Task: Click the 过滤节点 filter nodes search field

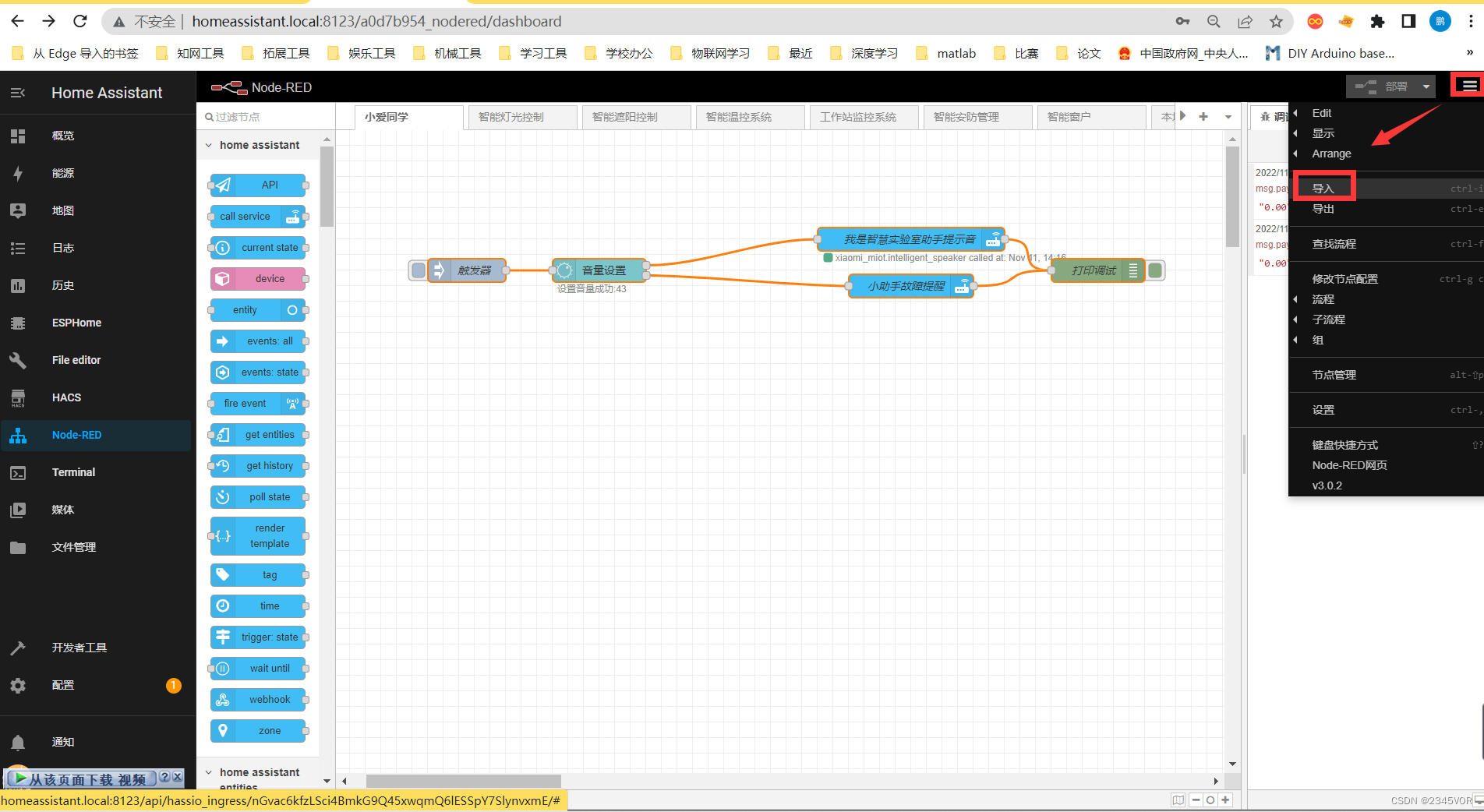Action: click(x=265, y=117)
